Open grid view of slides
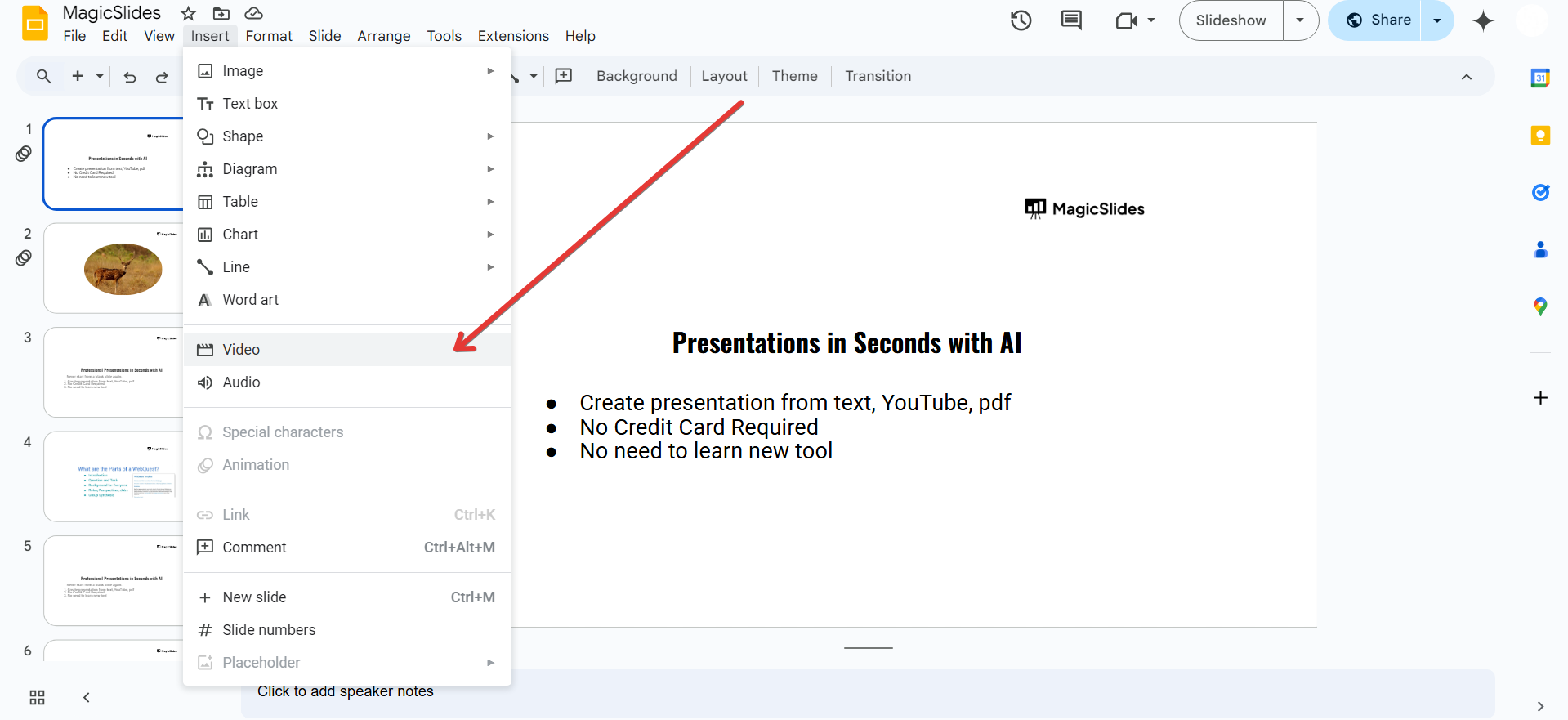 click(x=37, y=697)
